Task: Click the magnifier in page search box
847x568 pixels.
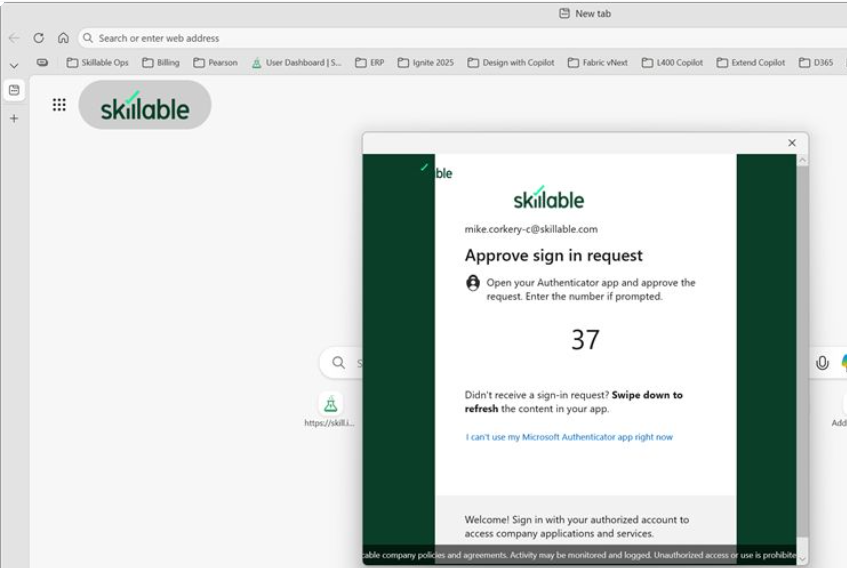Action: tap(338, 362)
